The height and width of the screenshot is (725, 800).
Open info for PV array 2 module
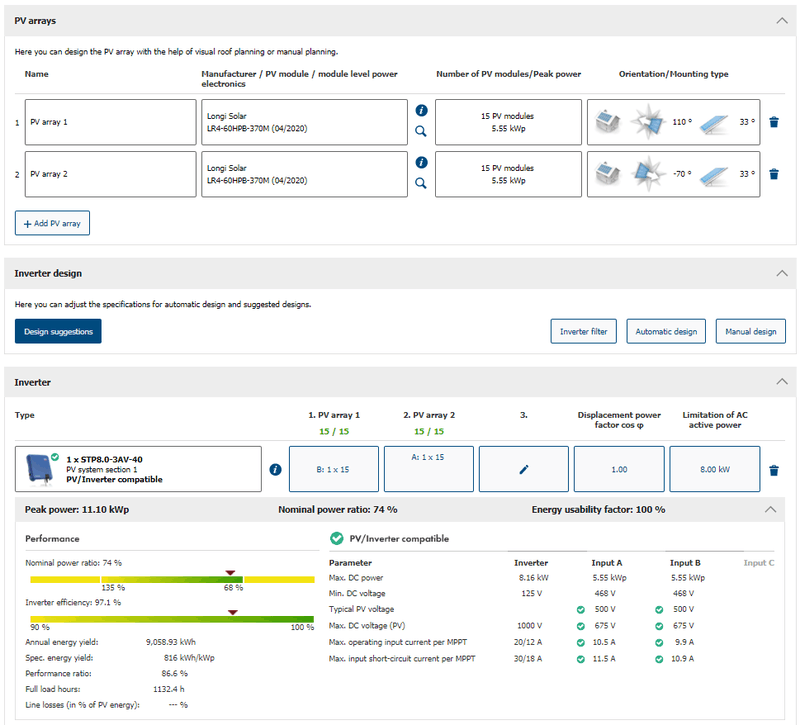click(421, 162)
